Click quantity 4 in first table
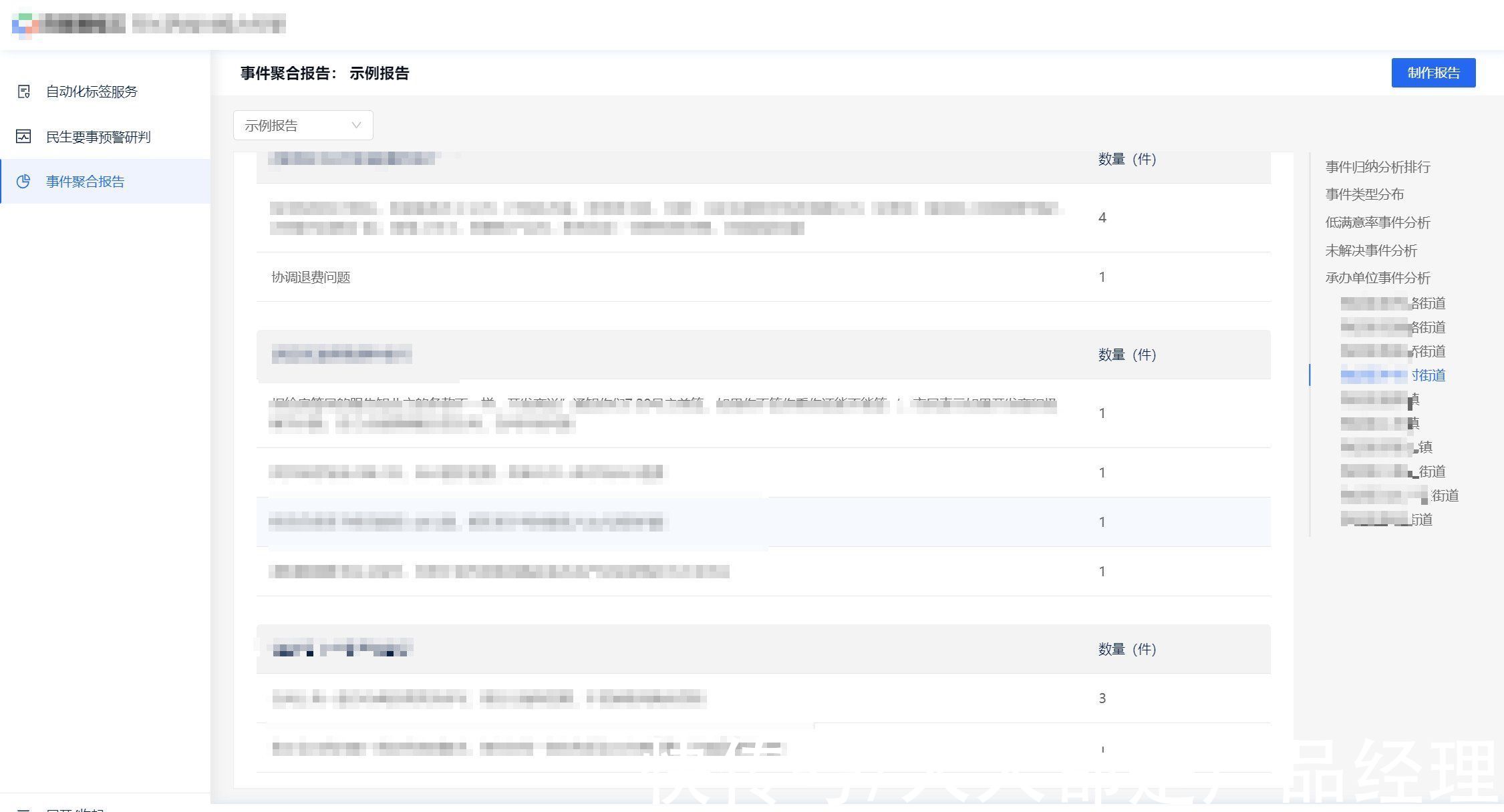The width and height of the screenshot is (1504, 812). click(x=1102, y=218)
